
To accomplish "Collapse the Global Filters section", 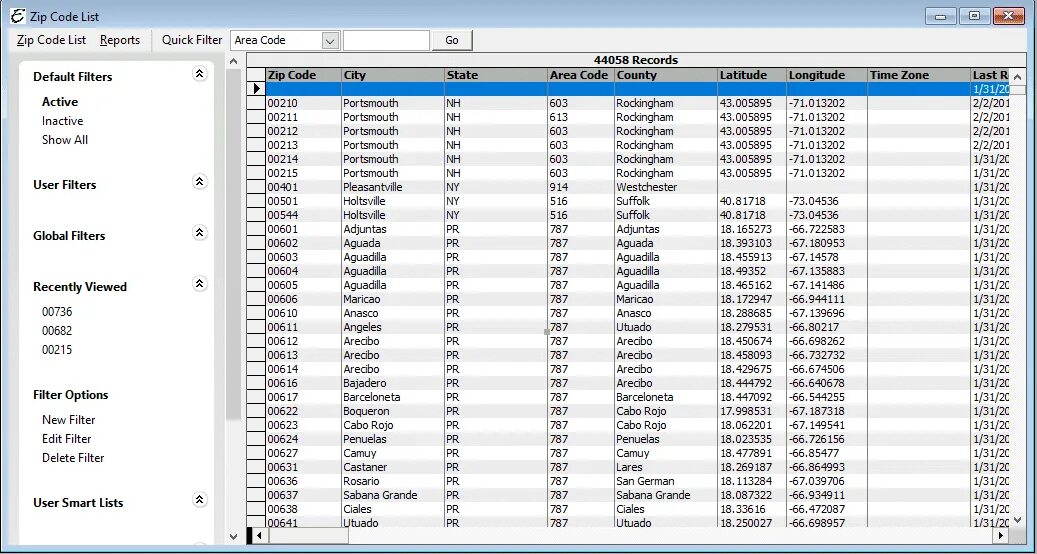I will coord(200,233).
